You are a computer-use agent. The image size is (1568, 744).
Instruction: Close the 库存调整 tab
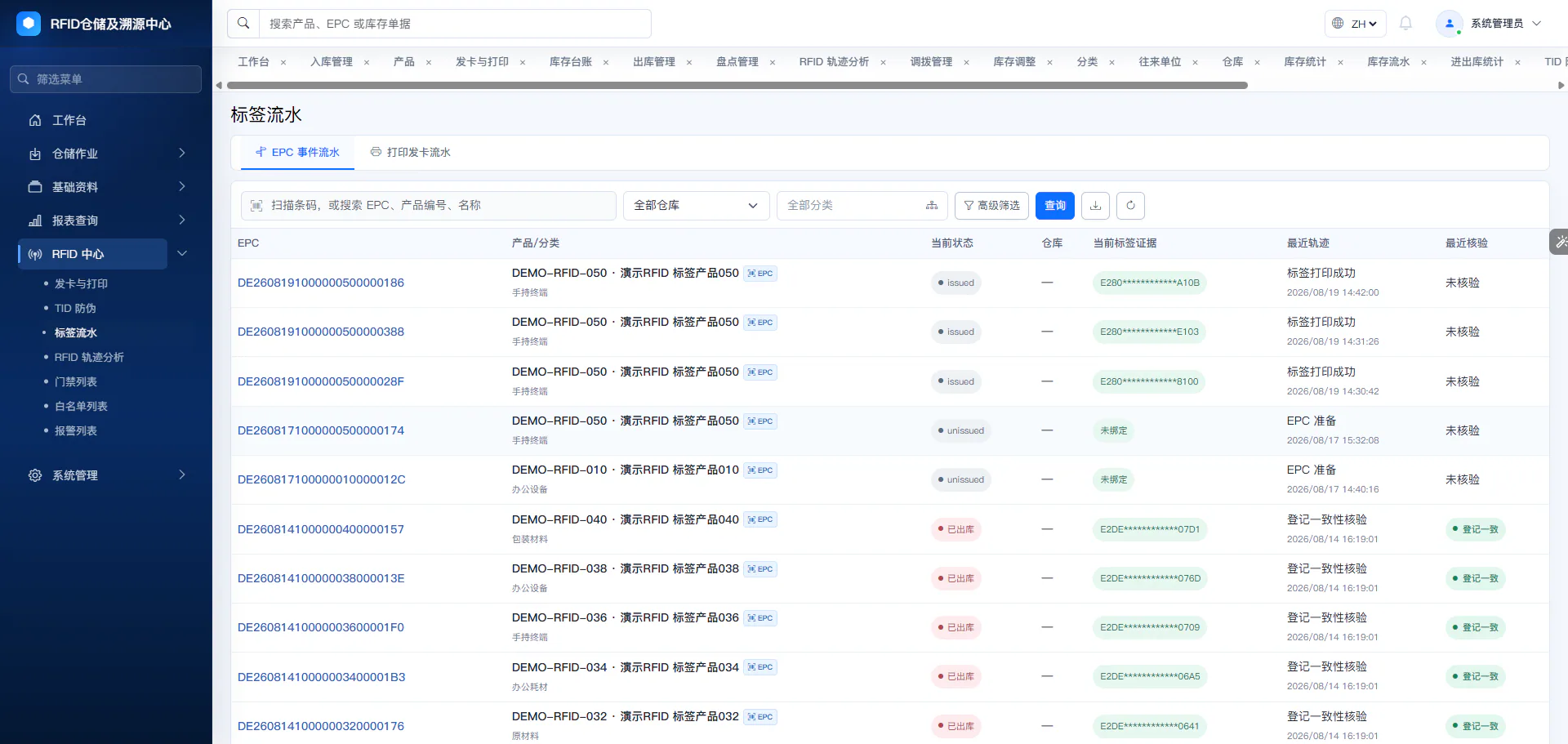coord(1049,62)
